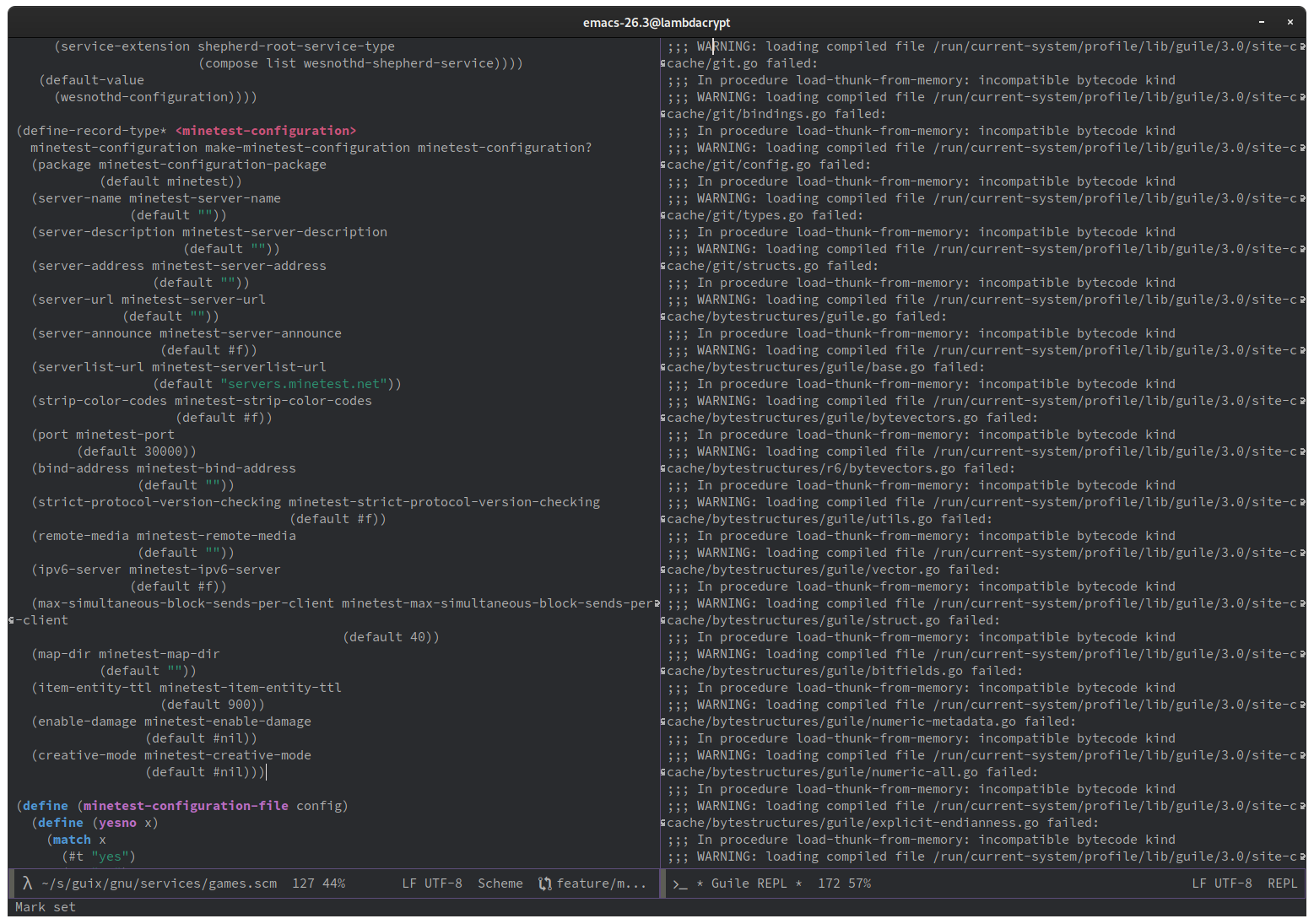Click LF UTF-8 encoding in REPL modeline
Image resolution: width=1314 pixels, height=924 pixels.
coord(1221,883)
